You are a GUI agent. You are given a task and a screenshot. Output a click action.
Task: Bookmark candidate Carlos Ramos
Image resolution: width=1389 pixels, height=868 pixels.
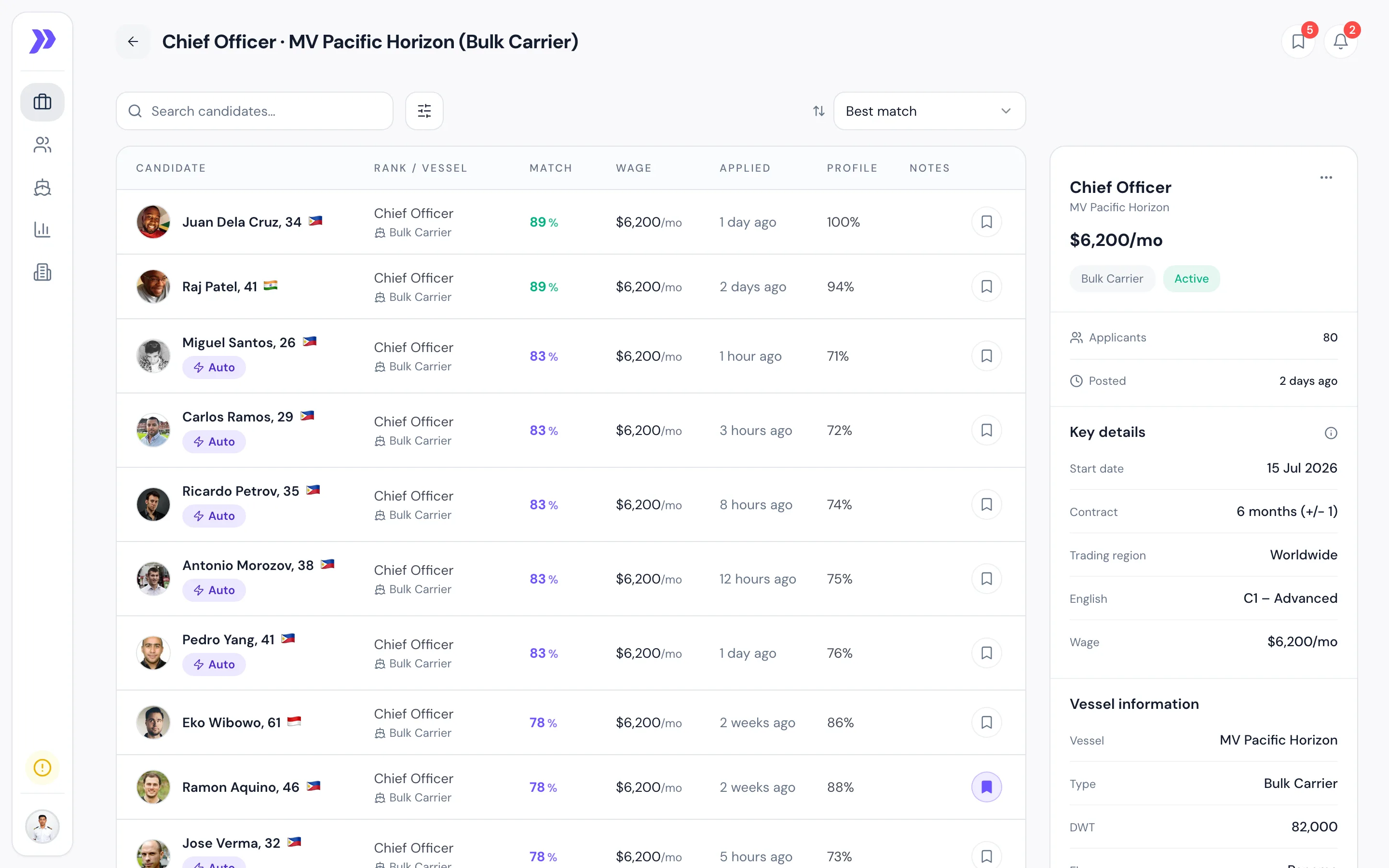(987, 430)
